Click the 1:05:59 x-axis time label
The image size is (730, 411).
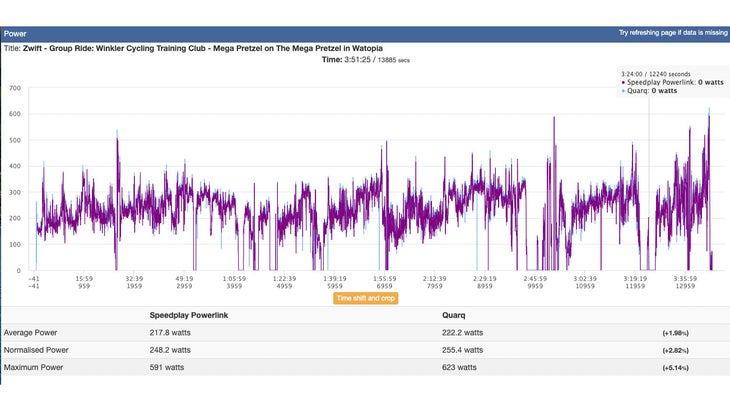pos(234,279)
